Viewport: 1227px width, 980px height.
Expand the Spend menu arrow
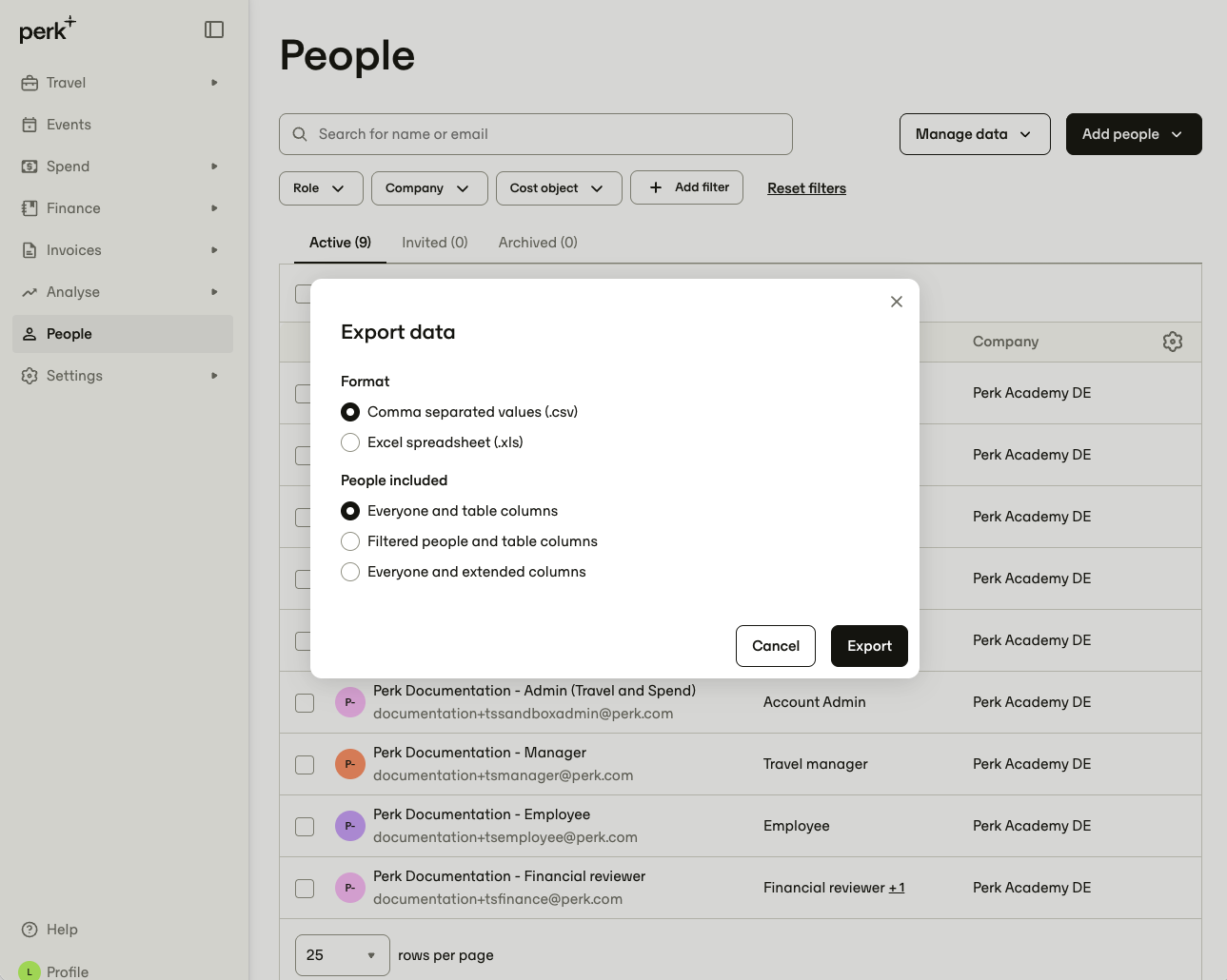point(214,167)
